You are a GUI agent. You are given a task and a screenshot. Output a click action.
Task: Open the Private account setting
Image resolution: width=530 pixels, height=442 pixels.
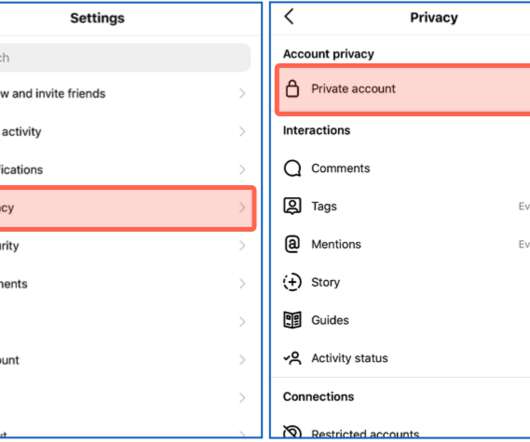[403, 89]
